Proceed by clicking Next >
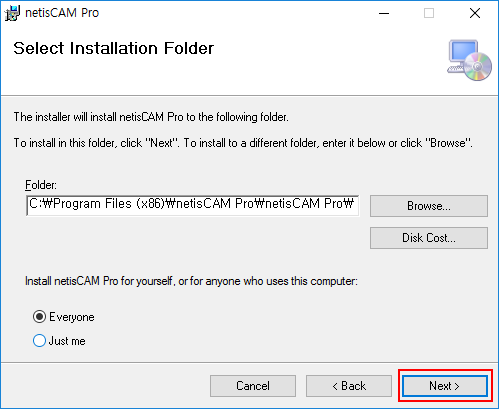 445,386
